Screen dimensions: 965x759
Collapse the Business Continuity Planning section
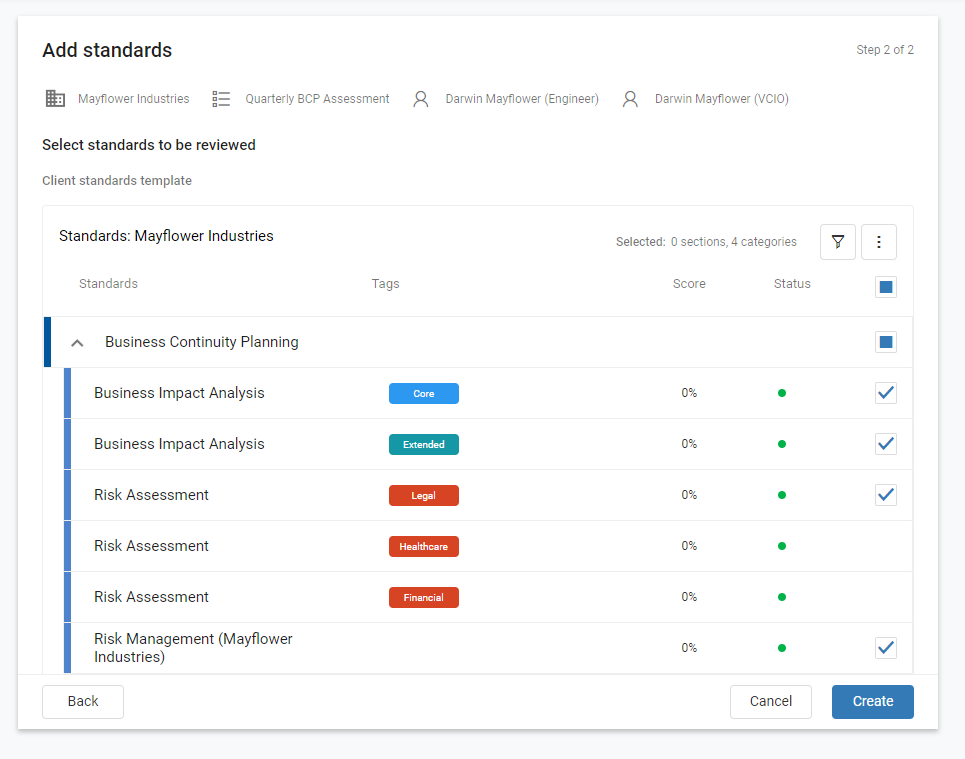[x=77, y=343]
